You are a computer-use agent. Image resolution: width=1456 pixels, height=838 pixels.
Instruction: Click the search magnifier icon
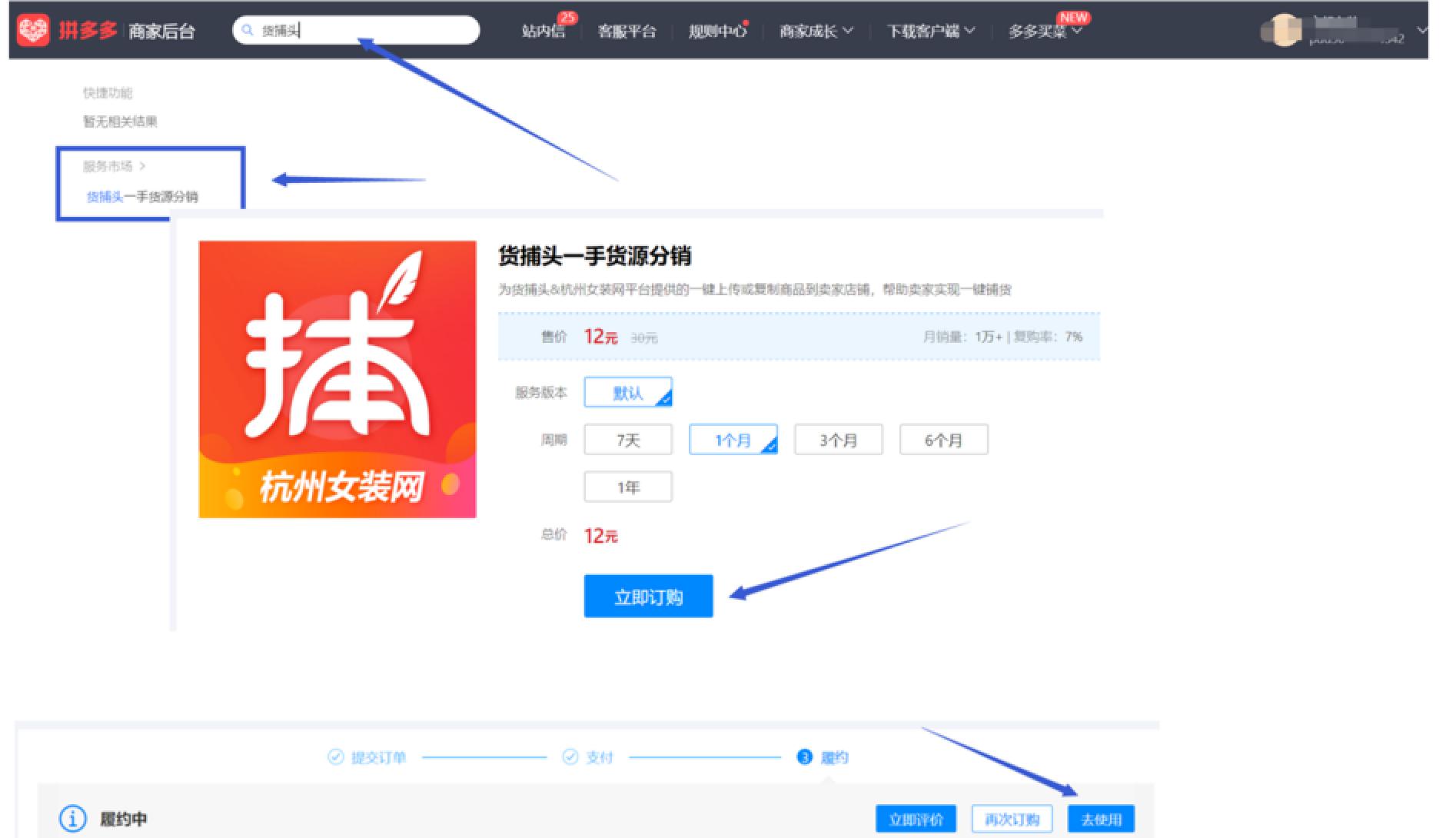248,31
